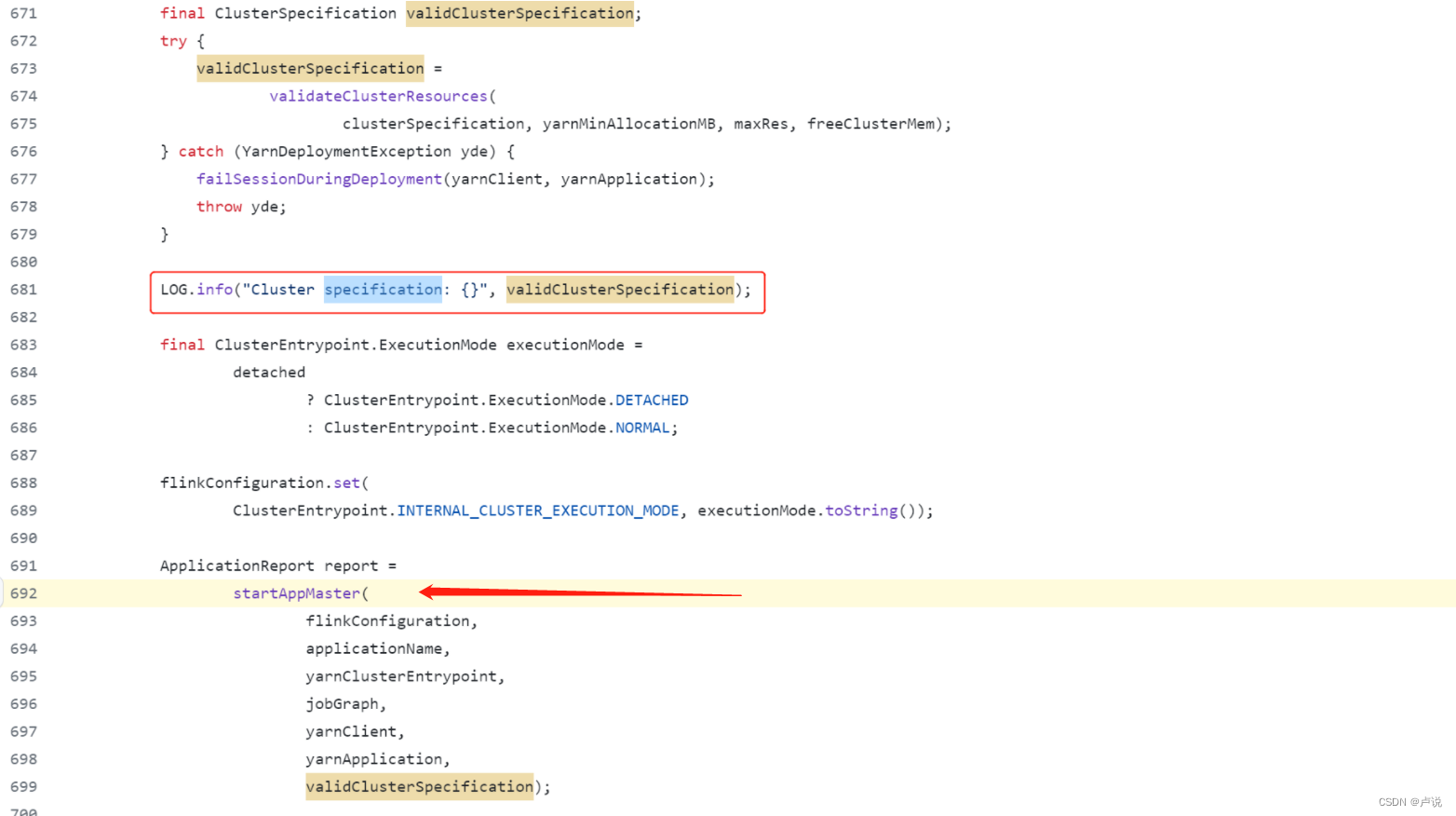This screenshot has height=816, width=1456.
Task: Click applicationName argument
Action: pyautogui.click(x=374, y=648)
